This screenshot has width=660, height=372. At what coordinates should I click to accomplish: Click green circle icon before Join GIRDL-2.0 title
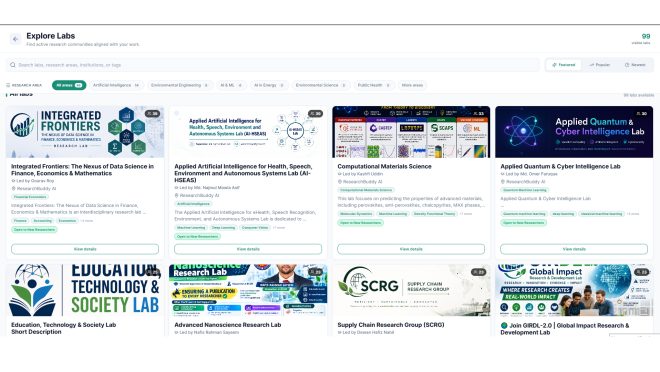point(504,325)
